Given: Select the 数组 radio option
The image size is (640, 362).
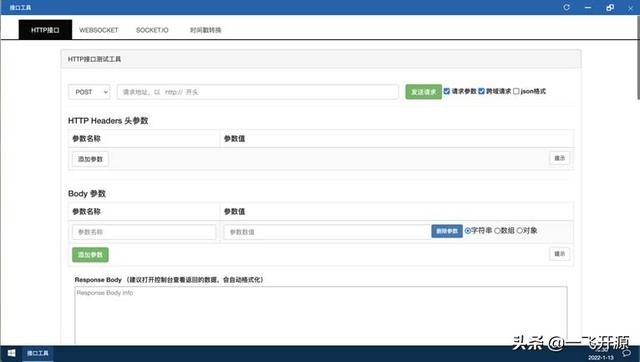Looking at the screenshot, I should coord(497,231).
